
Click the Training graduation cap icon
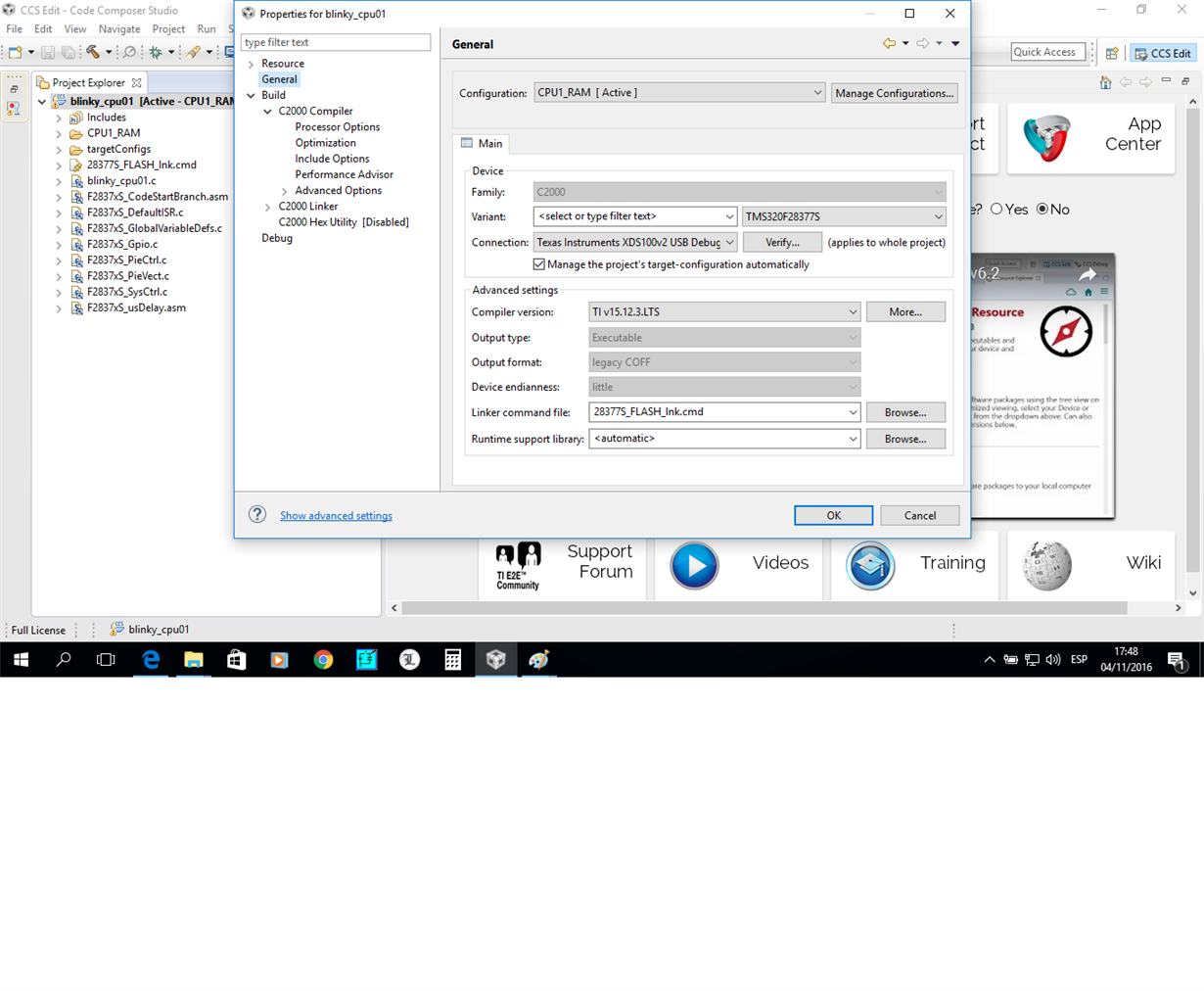[870, 565]
